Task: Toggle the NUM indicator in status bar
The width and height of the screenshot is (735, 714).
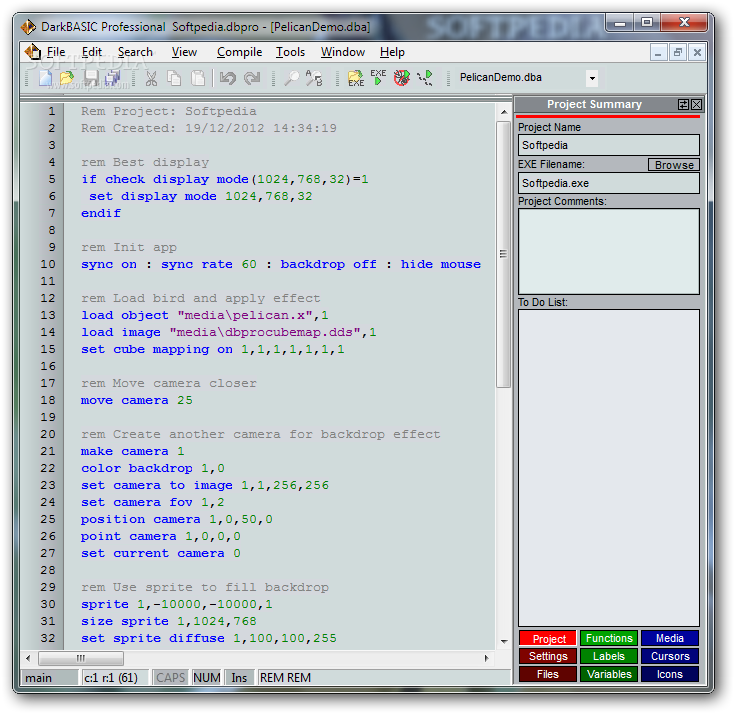Action: (x=207, y=678)
